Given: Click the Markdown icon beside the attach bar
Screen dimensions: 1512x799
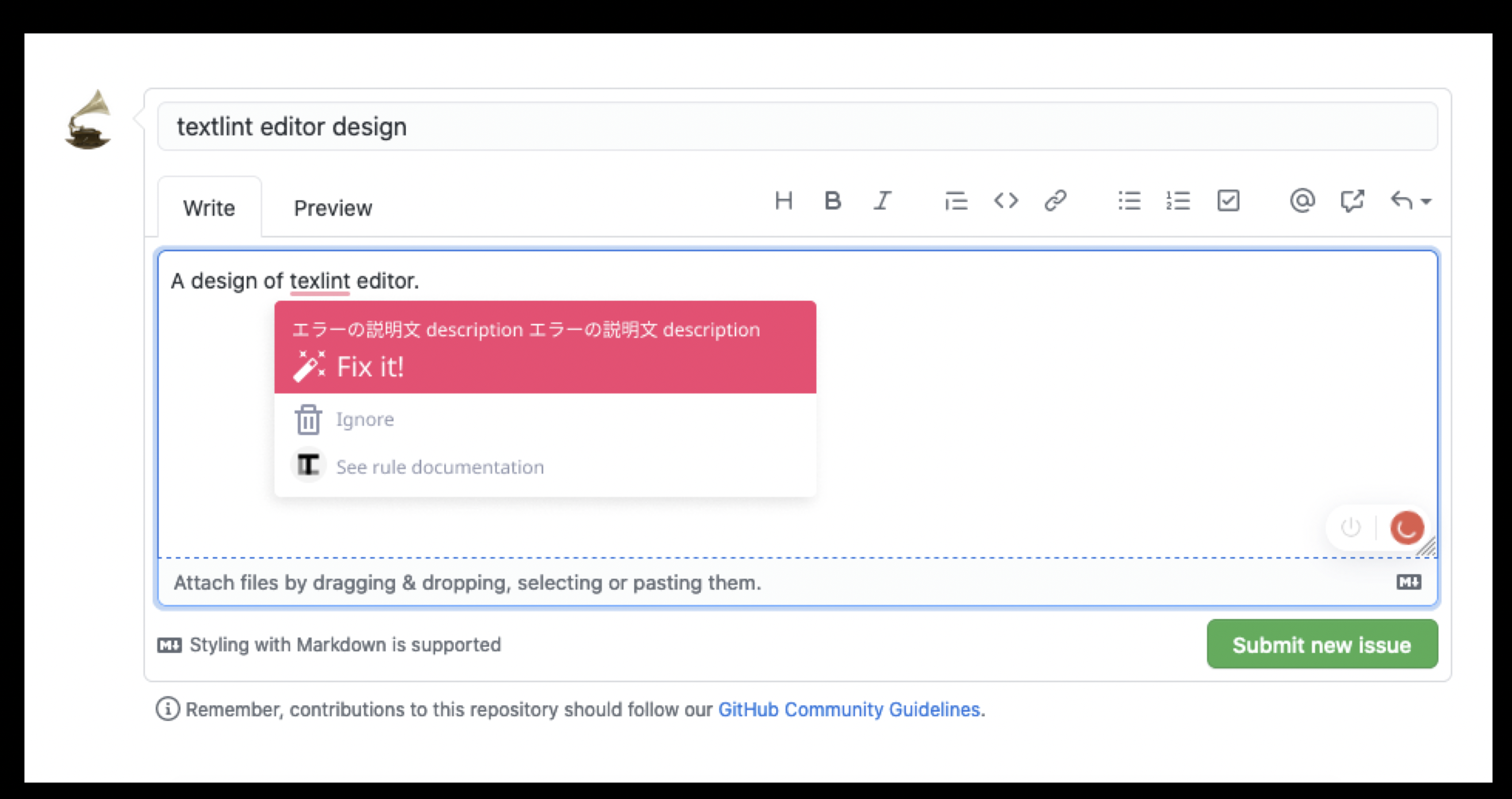Looking at the screenshot, I should tap(1408, 582).
